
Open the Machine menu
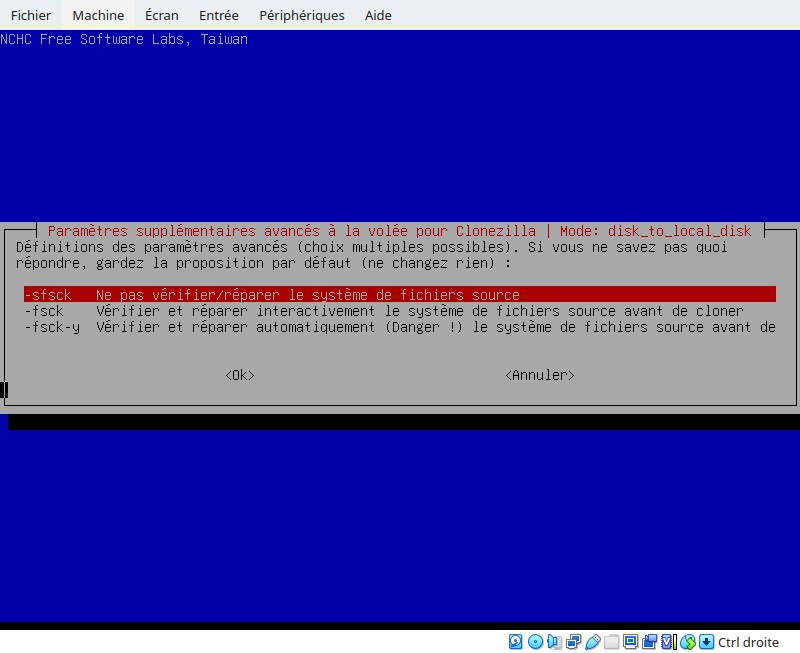98,15
